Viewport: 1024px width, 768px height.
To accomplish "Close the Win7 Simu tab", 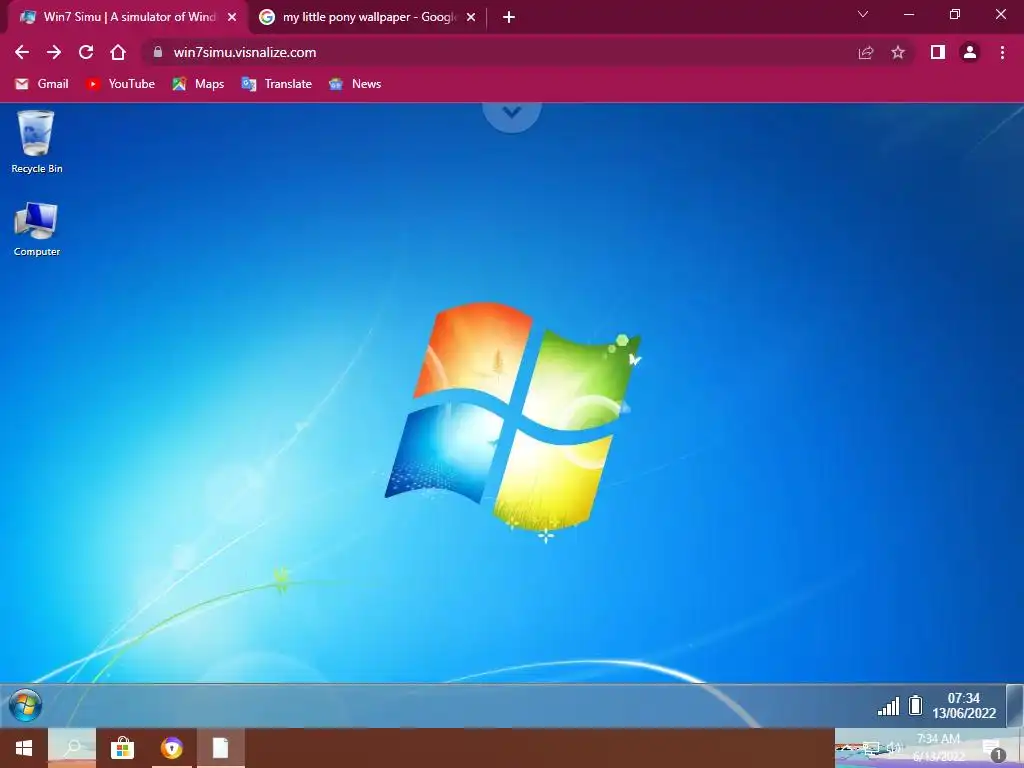I will click(232, 17).
